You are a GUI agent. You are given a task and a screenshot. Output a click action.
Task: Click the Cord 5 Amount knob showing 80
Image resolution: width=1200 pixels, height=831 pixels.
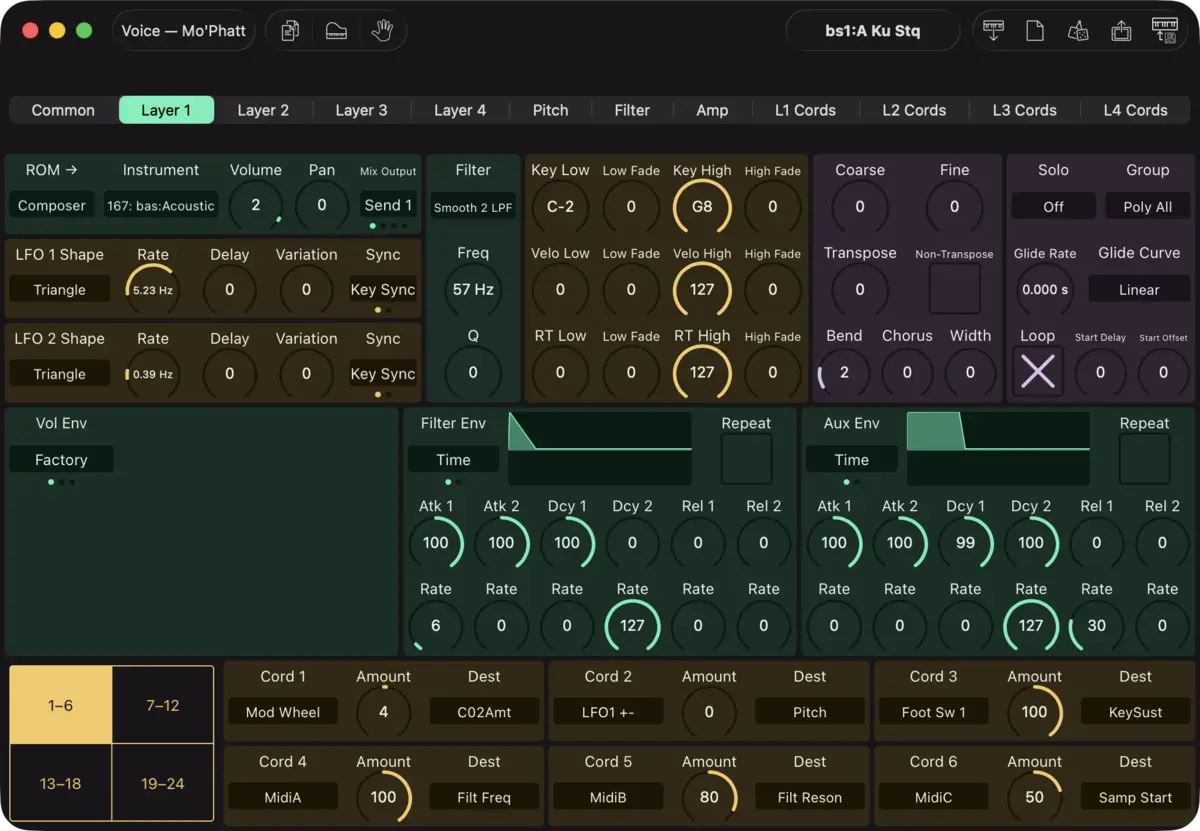[709, 797]
